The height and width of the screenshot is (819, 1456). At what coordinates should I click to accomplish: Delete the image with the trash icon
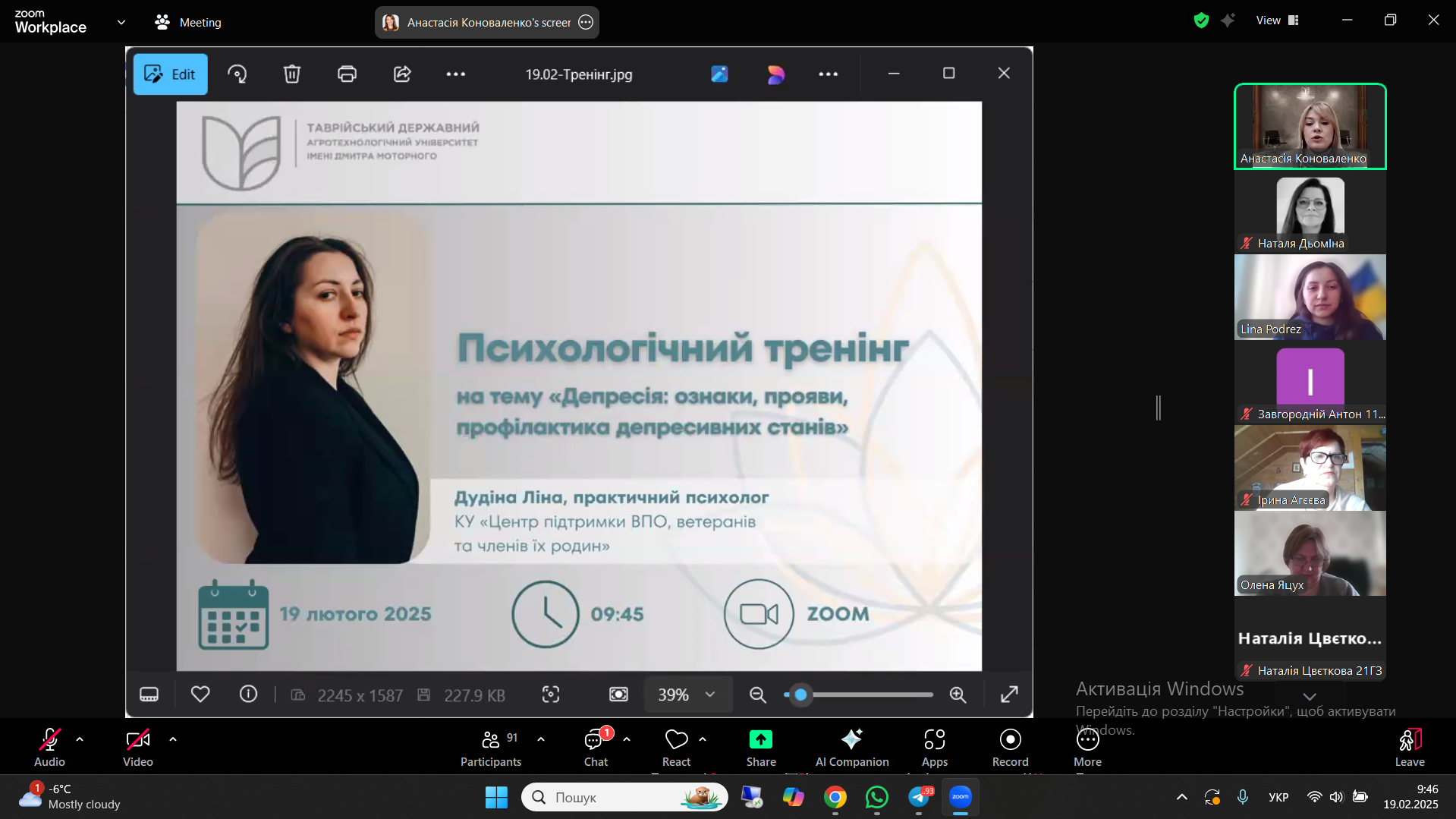click(292, 74)
